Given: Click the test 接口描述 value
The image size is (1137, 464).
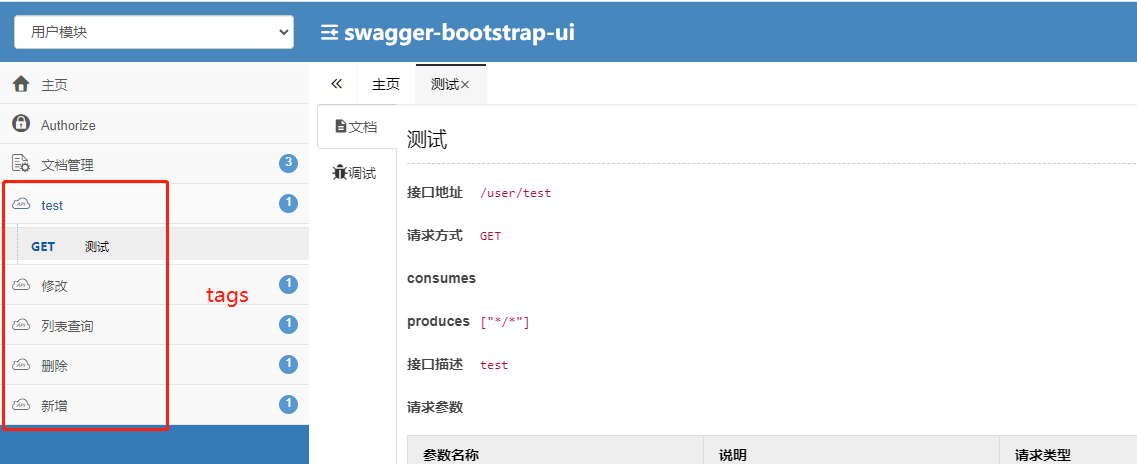Looking at the screenshot, I should point(494,365).
